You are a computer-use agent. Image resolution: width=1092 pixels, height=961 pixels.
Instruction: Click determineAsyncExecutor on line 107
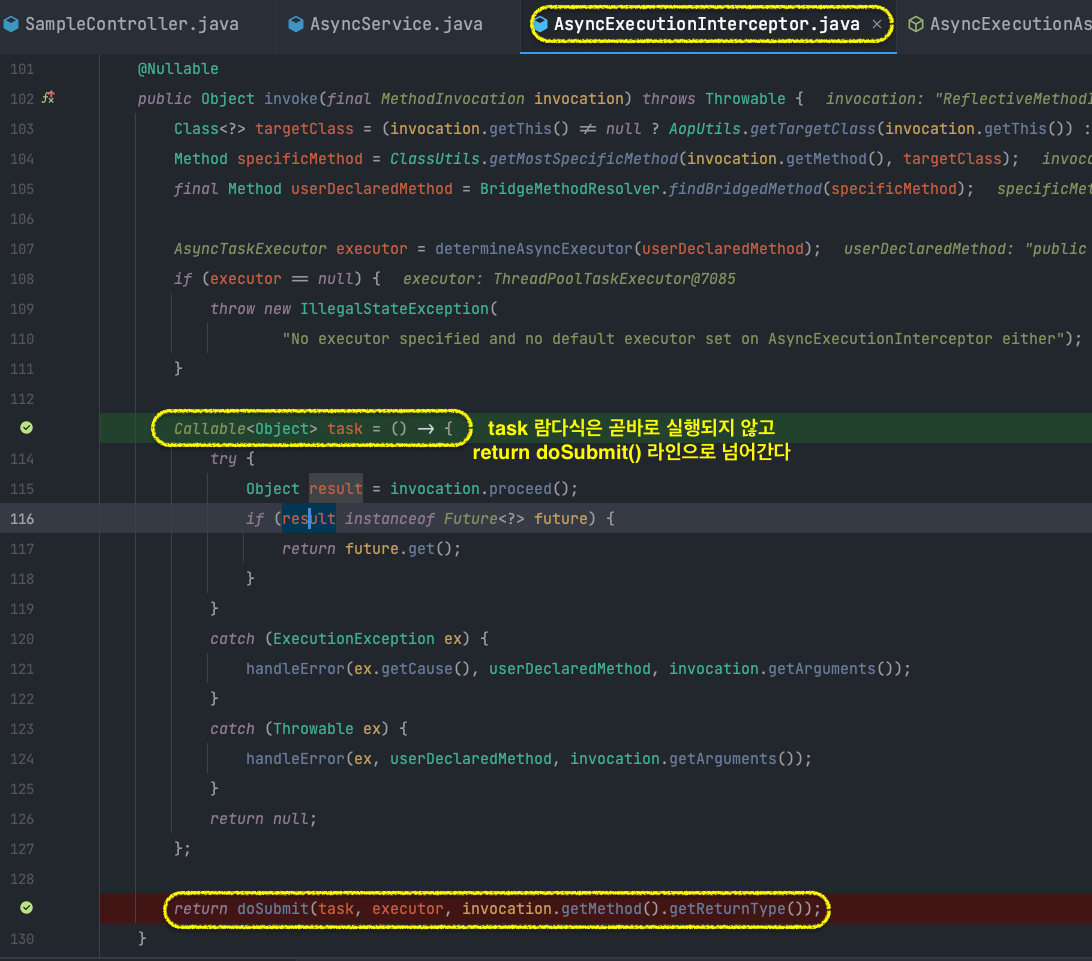pos(534,249)
